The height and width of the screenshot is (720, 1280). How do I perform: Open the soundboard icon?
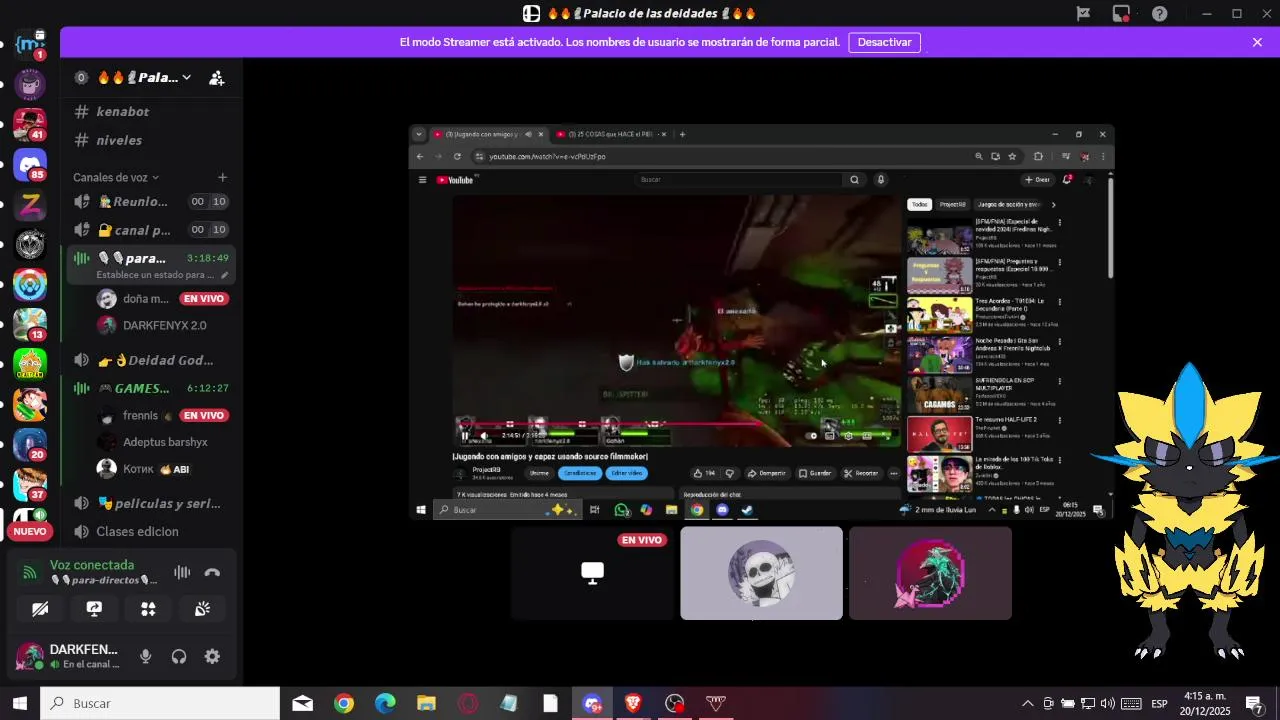coord(202,609)
